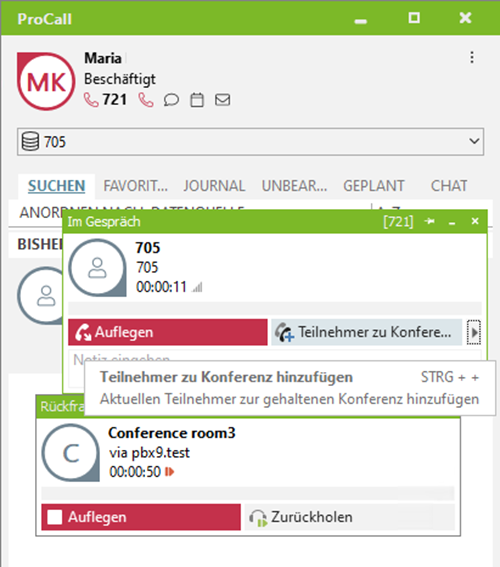Click the email envelope icon
The width and height of the screenshot is (500, 567).
222,100
